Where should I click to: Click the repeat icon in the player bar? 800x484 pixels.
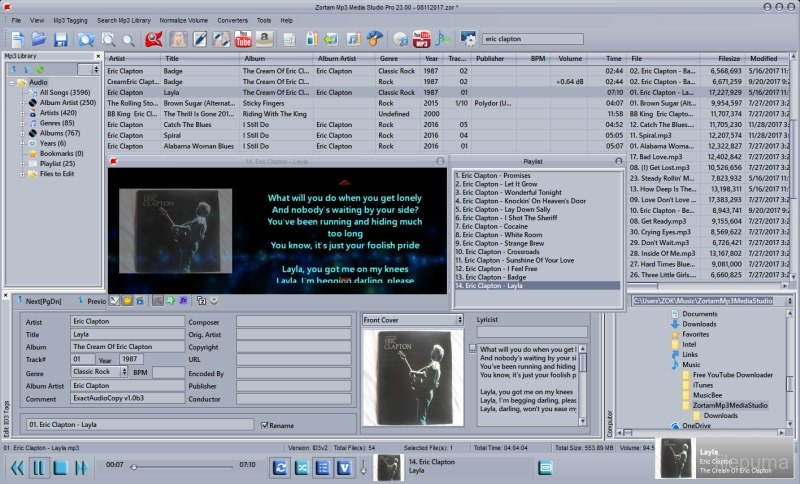(x=281, y=467)
